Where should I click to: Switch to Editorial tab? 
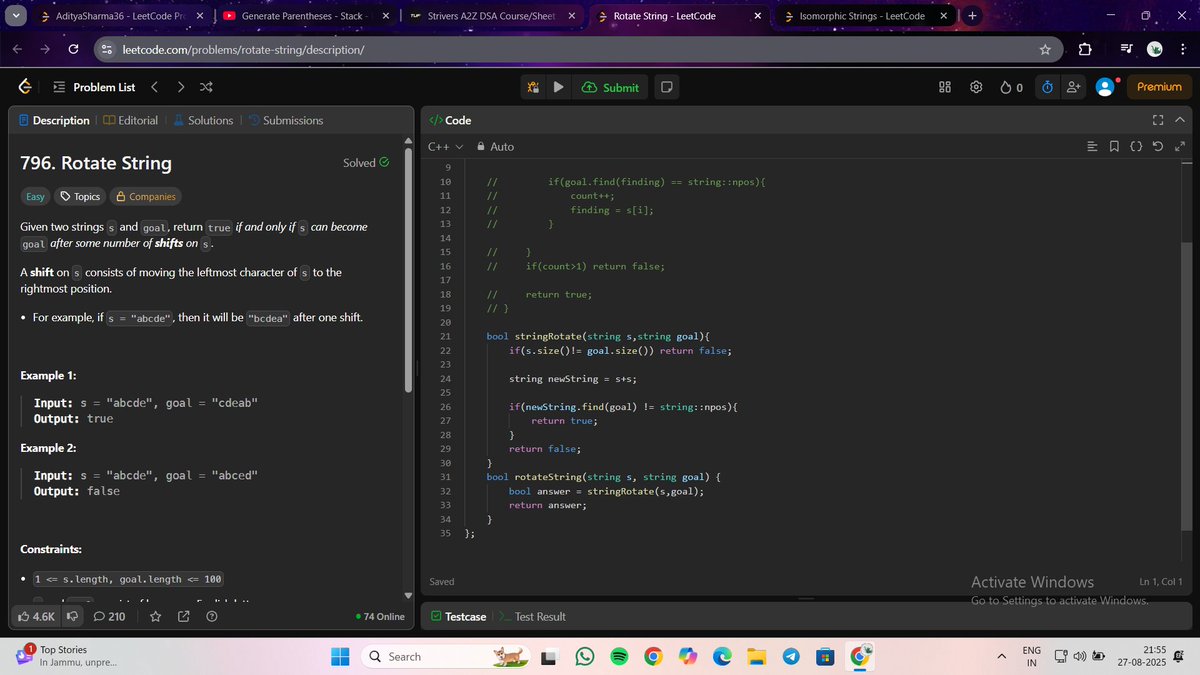130,120
